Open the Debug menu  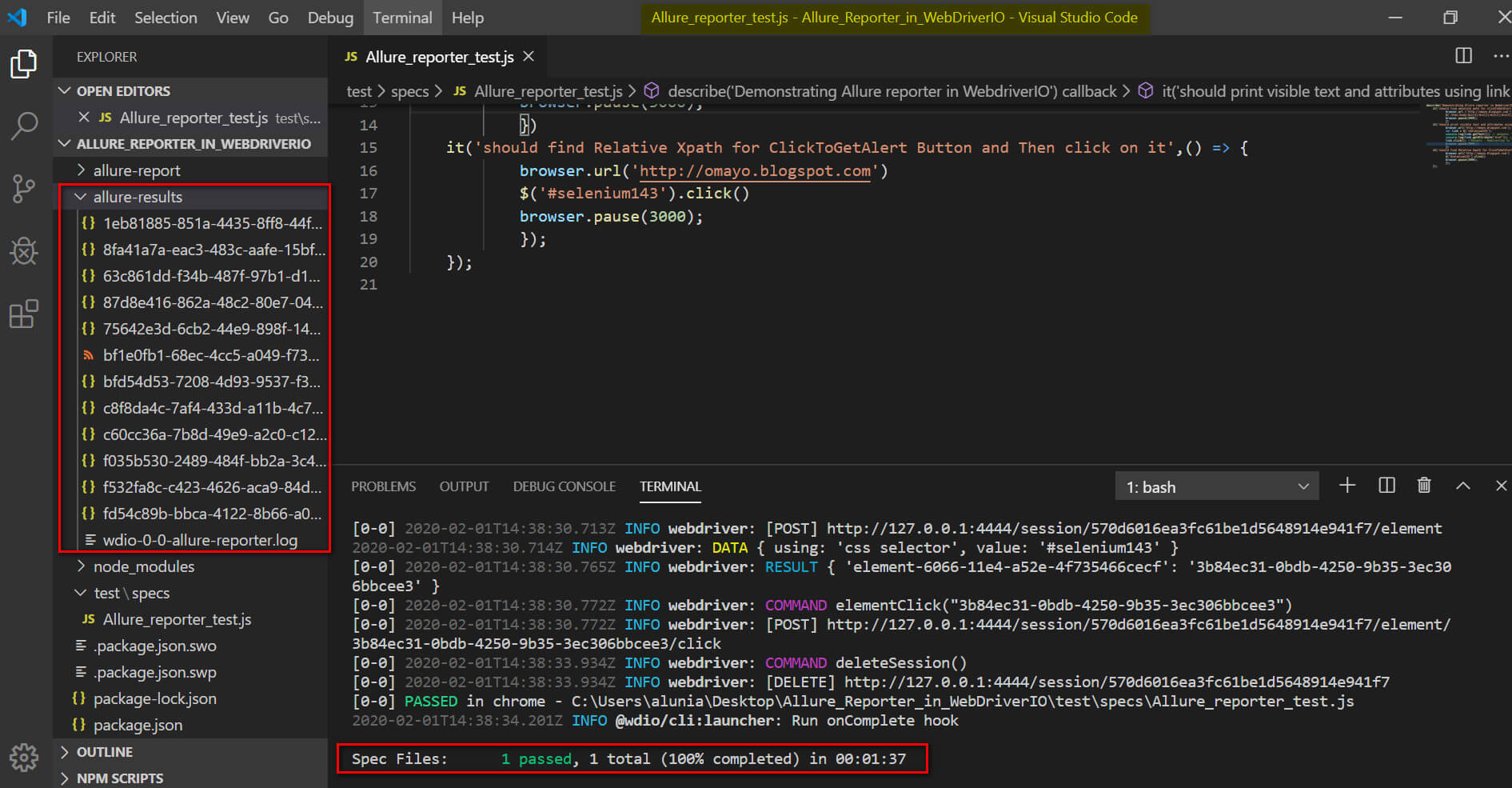(330, 18)
